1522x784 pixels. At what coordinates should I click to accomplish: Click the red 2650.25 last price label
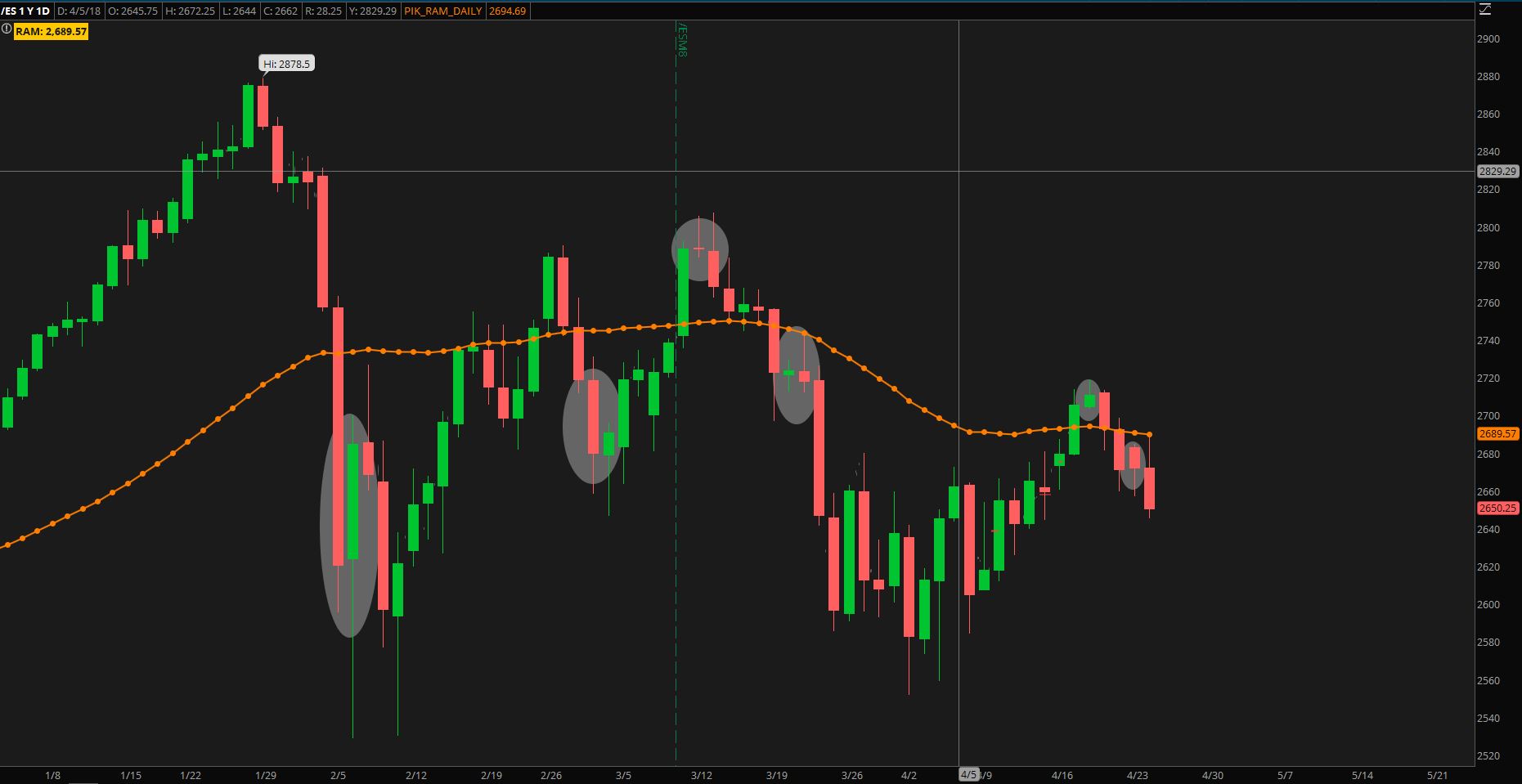pos(1497,508)
